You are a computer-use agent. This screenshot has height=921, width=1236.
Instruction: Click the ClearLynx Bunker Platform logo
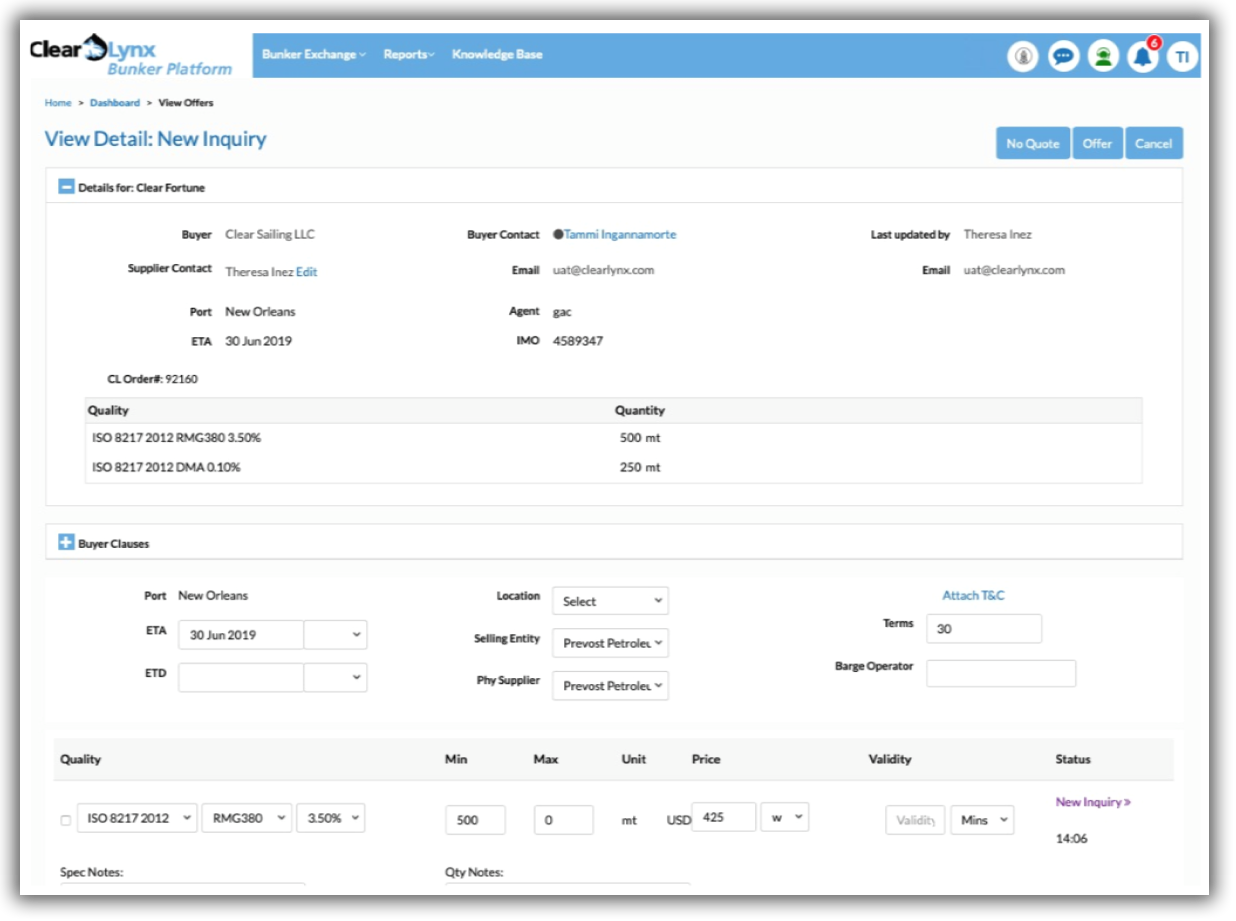131,56
